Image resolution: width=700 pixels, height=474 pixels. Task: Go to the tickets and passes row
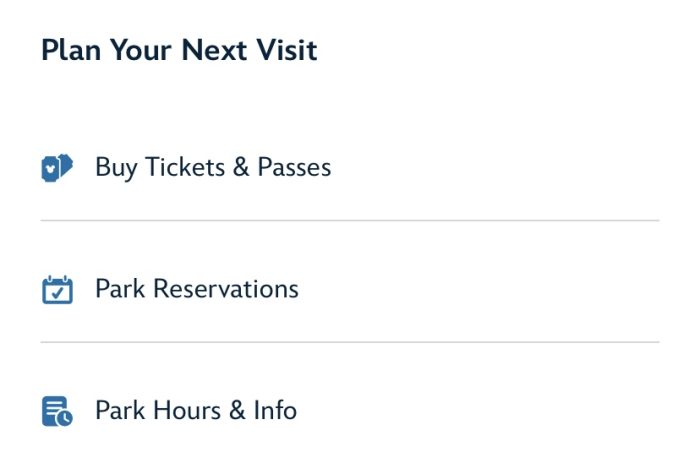350,167
